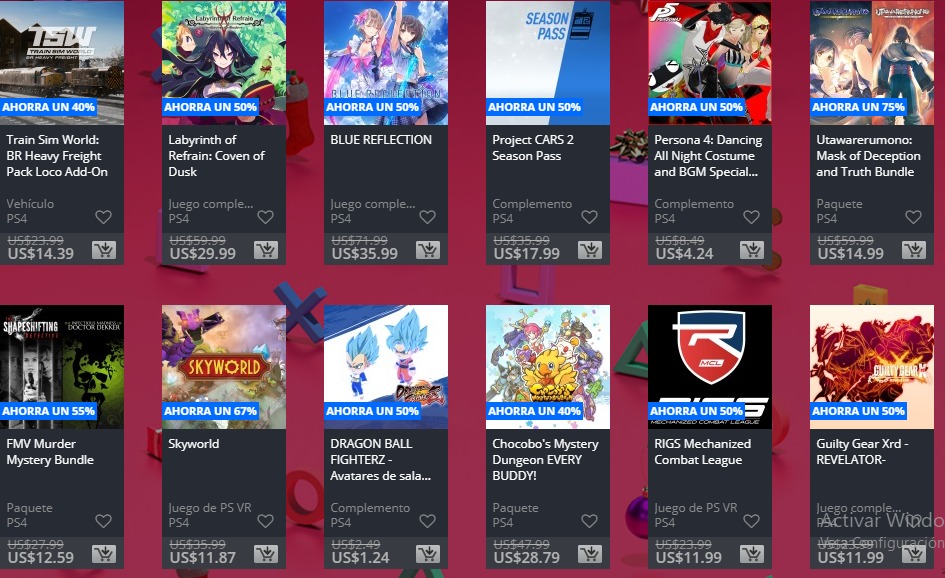
Task: Add Train Sim World add-on to cart
Action: point(104,250)
